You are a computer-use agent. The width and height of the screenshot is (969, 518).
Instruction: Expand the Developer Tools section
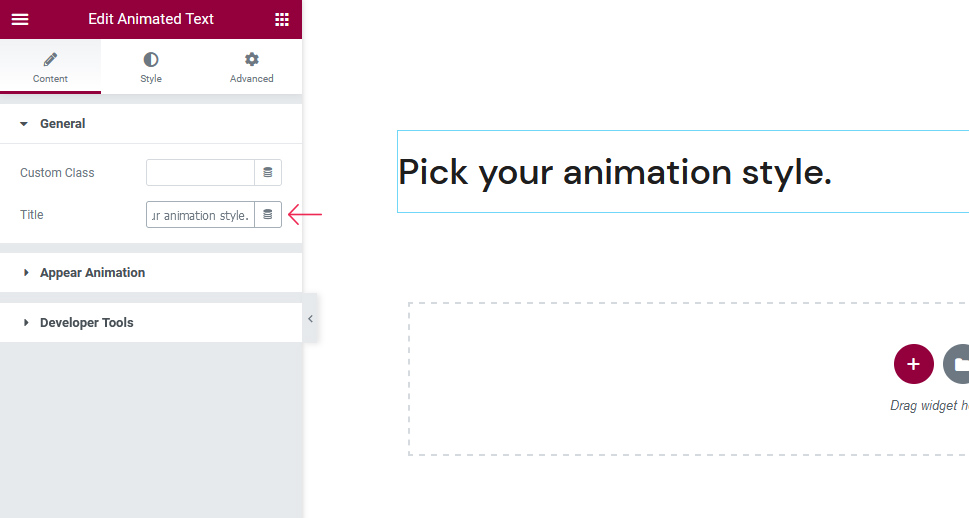86,323
